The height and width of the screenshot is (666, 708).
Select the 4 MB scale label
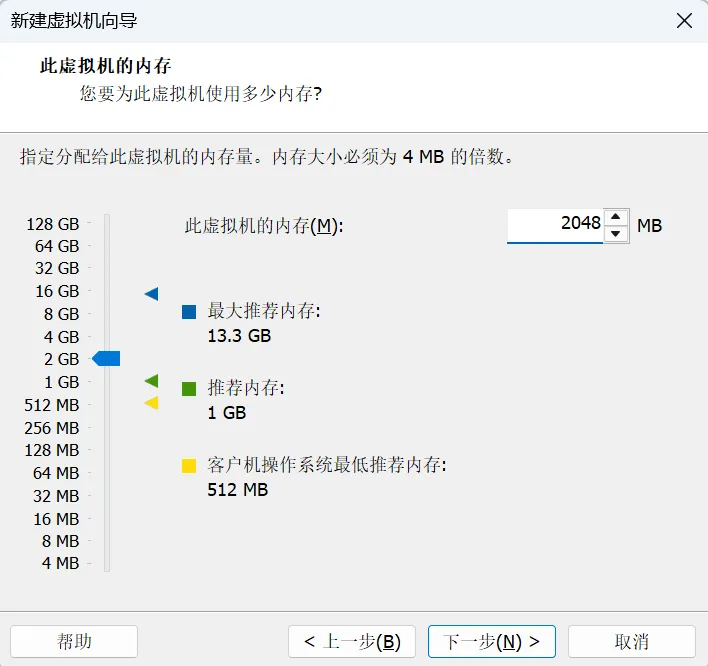point(61,563)
